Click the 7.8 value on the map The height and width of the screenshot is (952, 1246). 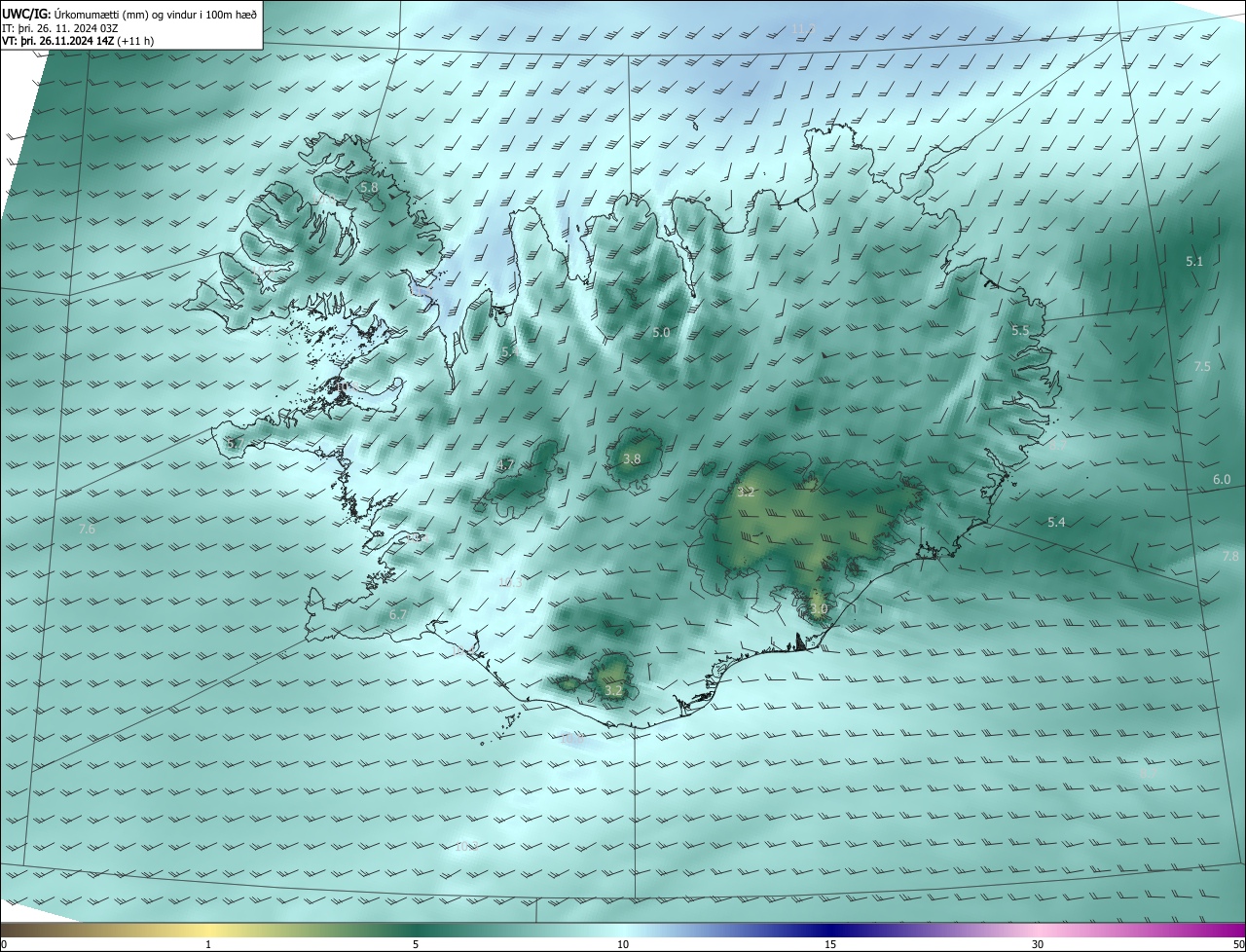coord(1230,557)
